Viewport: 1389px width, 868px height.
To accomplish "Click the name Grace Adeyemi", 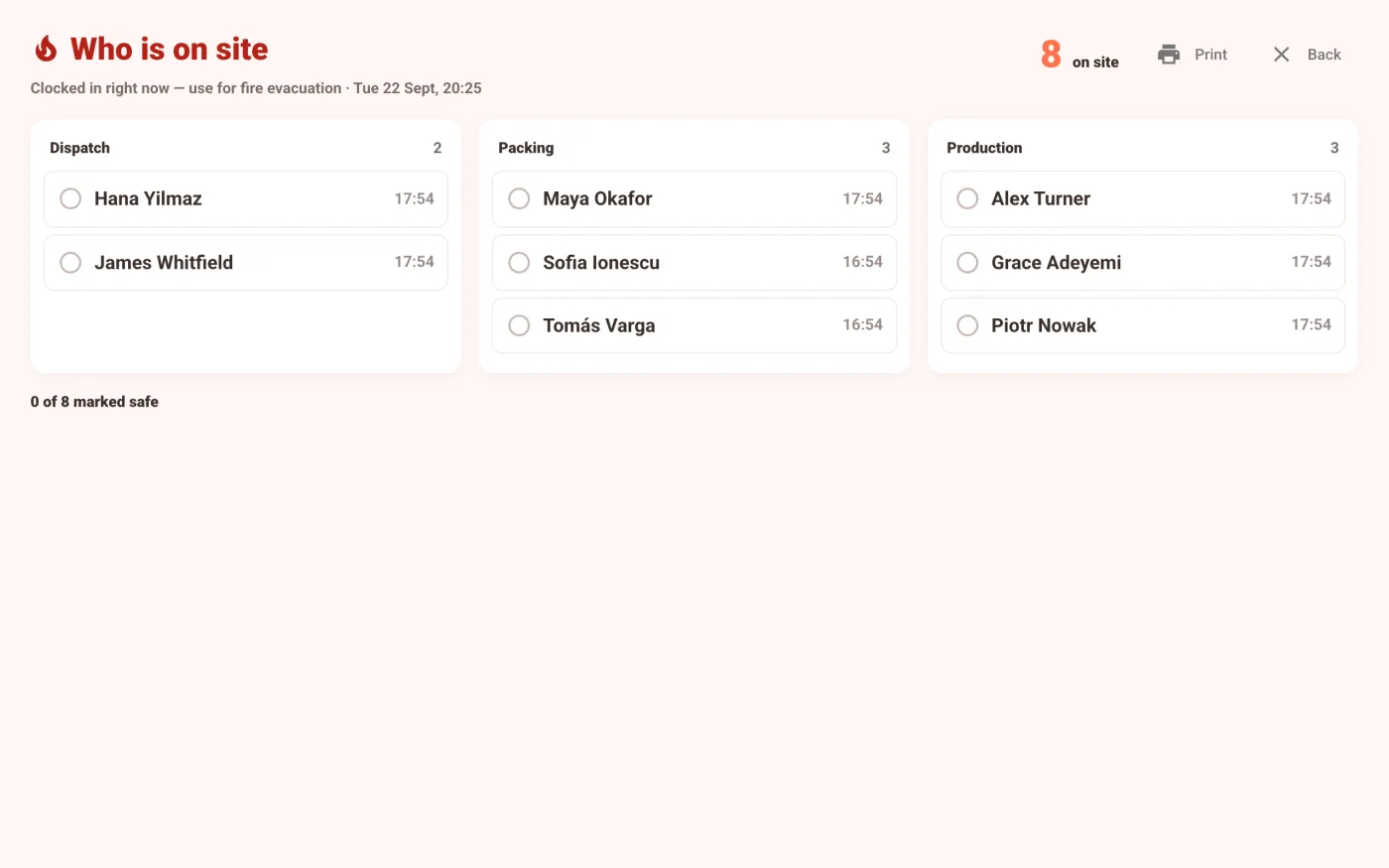I will click(1056, 262).
